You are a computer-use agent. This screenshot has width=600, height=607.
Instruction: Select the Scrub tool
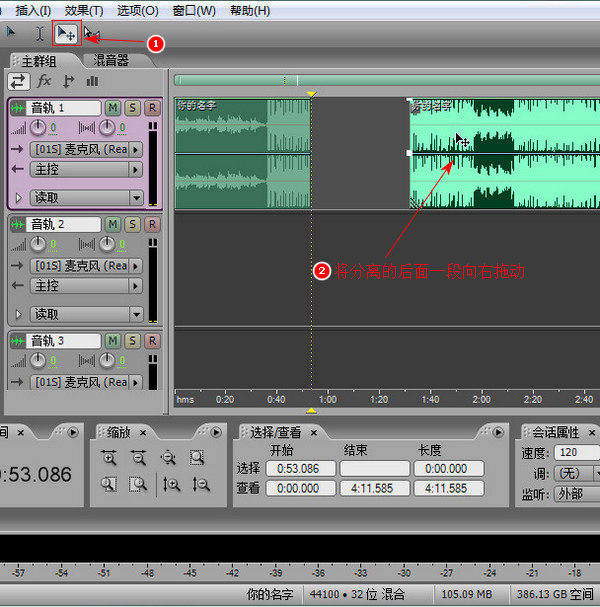pyautogui.click(x=91, y=33)
